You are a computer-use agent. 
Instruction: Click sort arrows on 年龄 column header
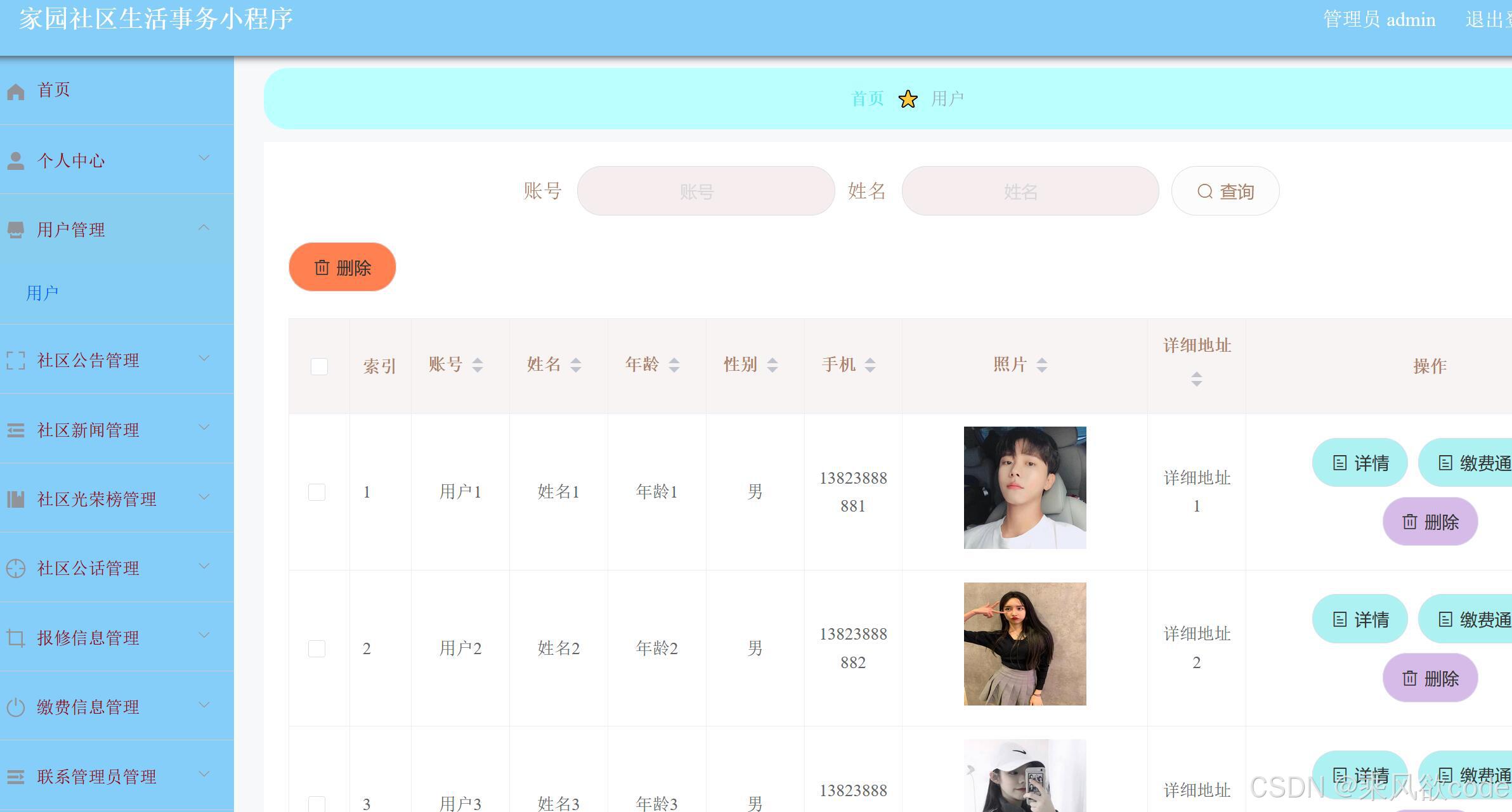(x=674, y=365)
